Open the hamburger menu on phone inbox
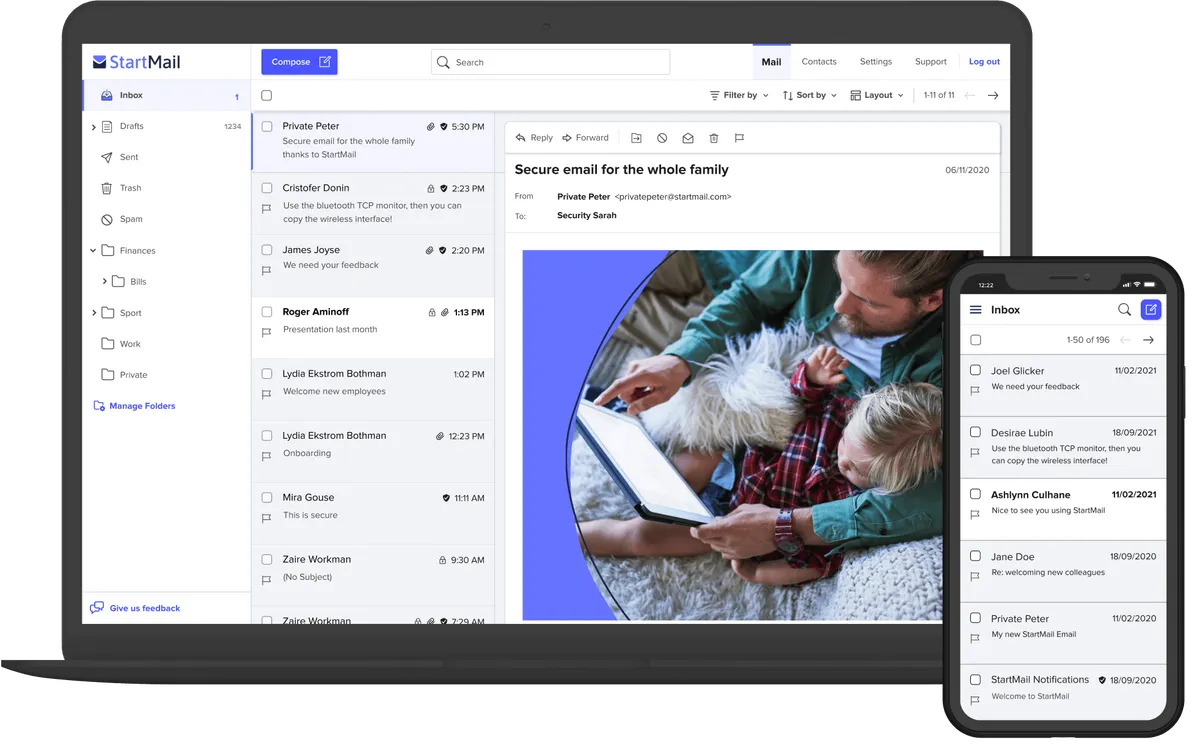This screenshot has width=1200, height=748. click(976, 310)
